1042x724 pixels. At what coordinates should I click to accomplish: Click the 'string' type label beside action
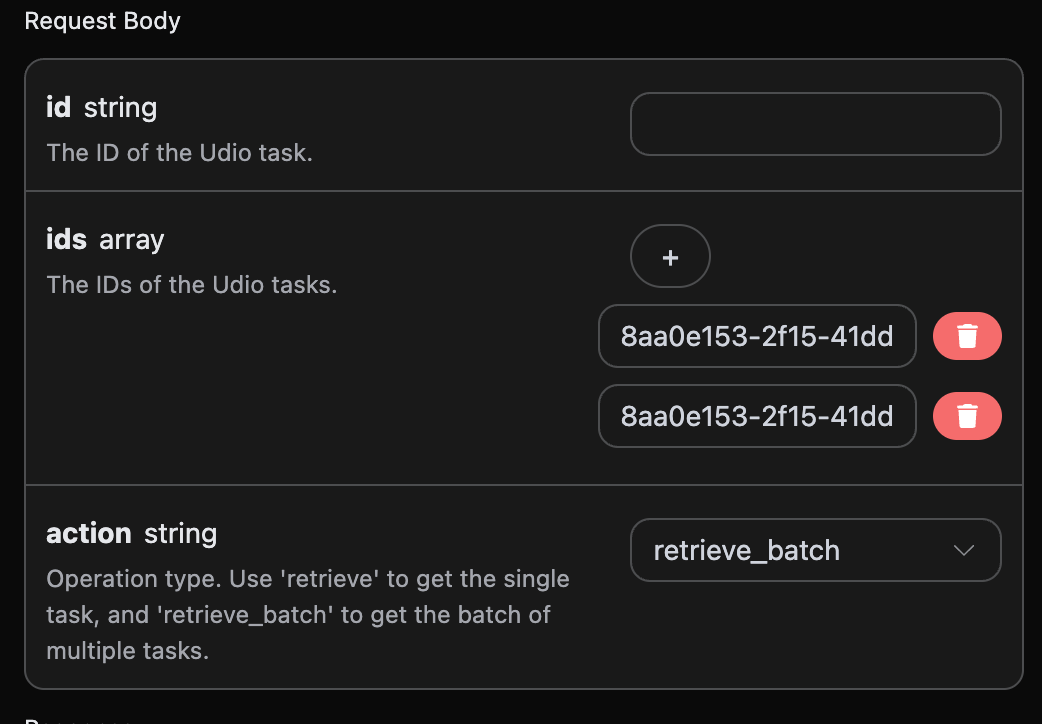pos(181,535)
